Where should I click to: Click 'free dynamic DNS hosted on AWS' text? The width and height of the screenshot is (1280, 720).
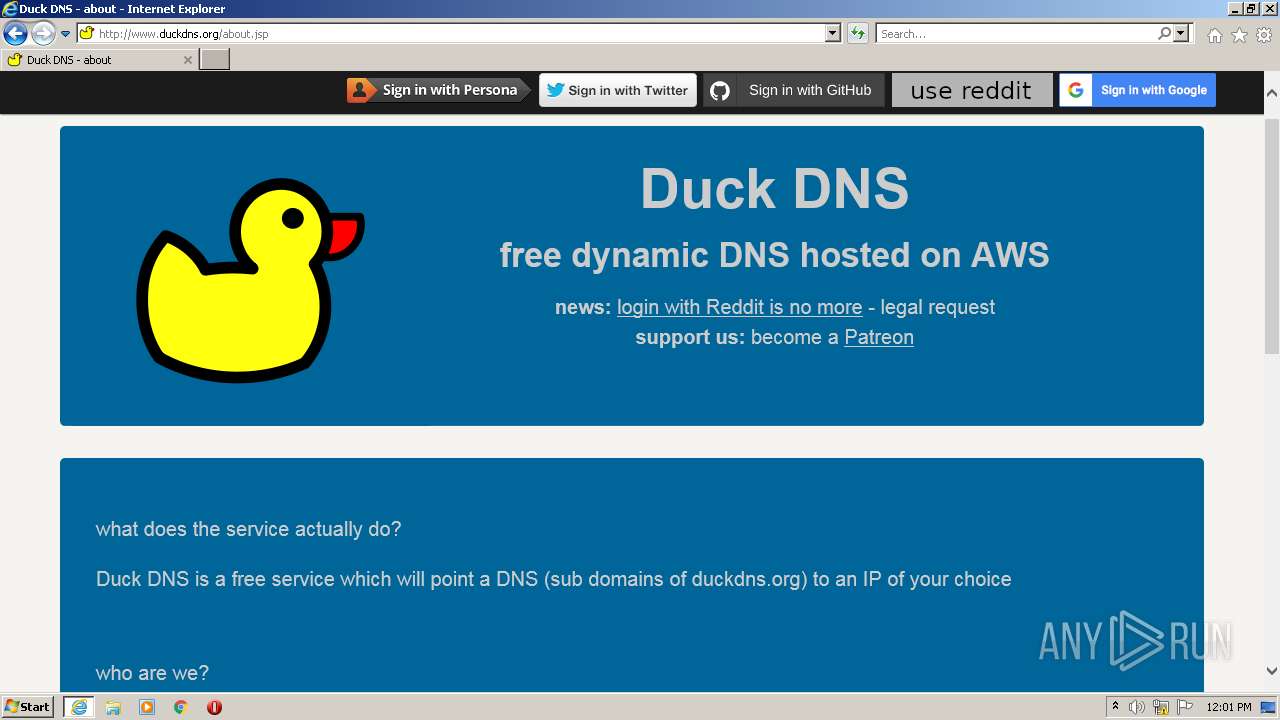pyautogui.click(x=774, y=255)
